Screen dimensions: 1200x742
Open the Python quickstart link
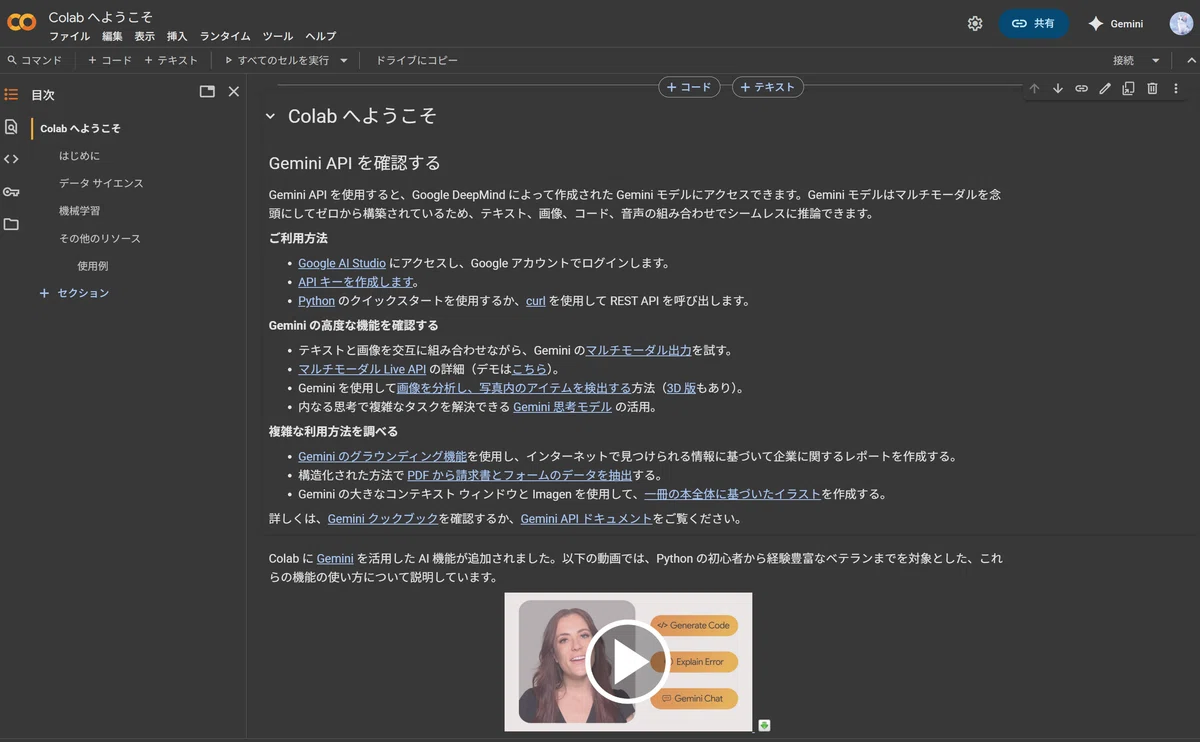[x=316, y=301]
